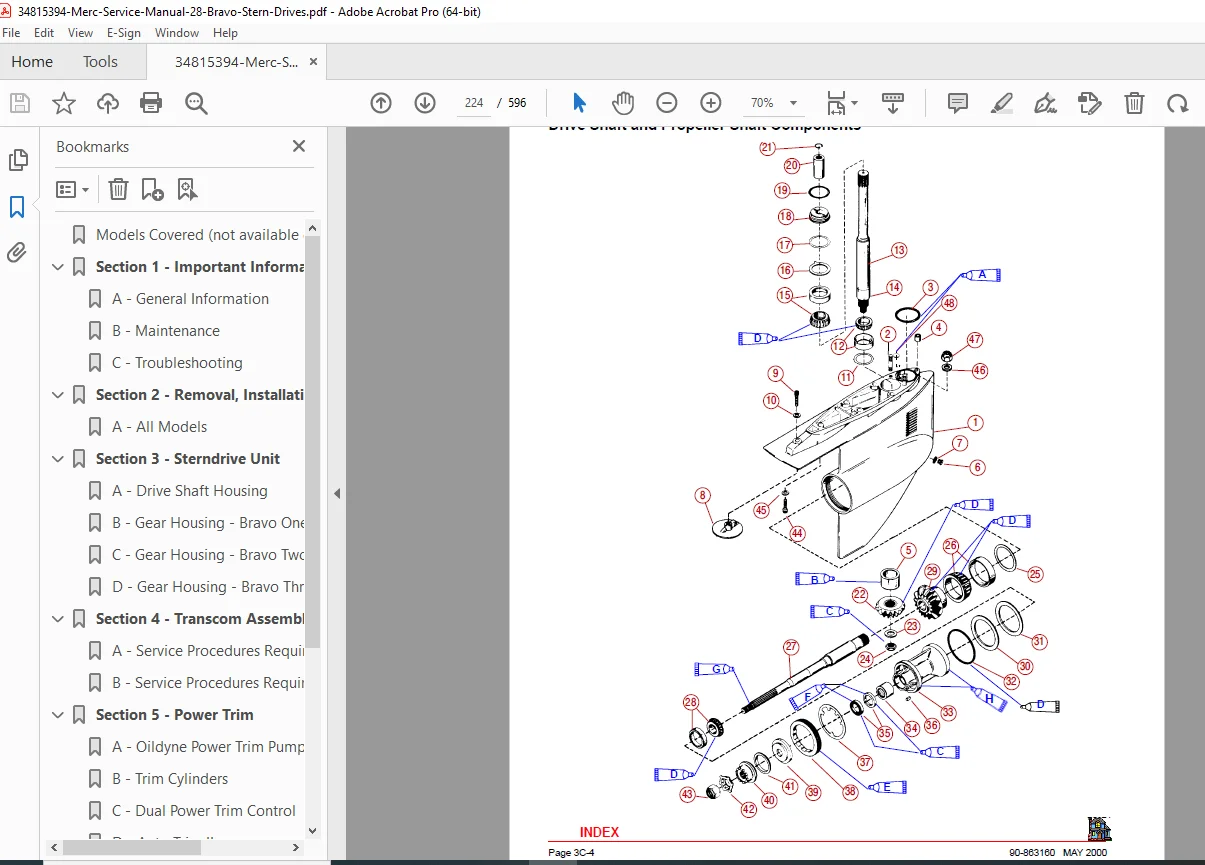1205x865 pixels.
Task: Open the bookmarks options list dropdown
Action: [73, 189]
